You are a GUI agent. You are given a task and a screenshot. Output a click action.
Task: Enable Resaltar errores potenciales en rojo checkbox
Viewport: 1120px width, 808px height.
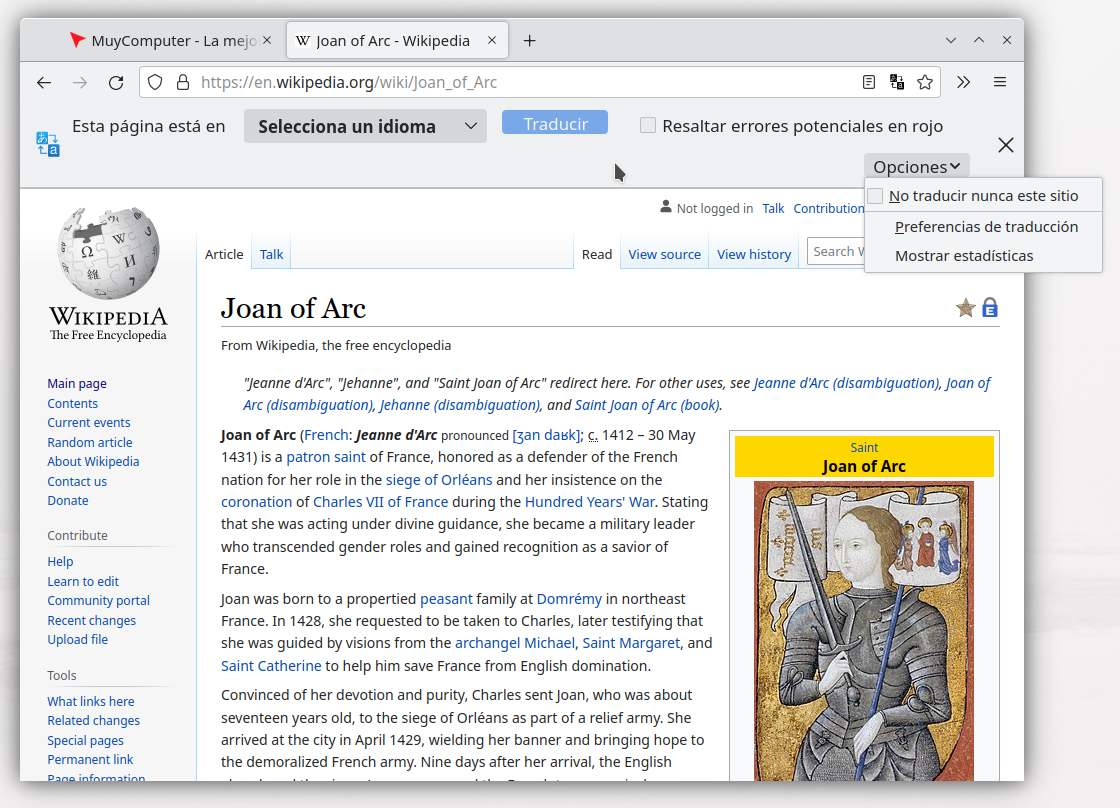(648, 126)
